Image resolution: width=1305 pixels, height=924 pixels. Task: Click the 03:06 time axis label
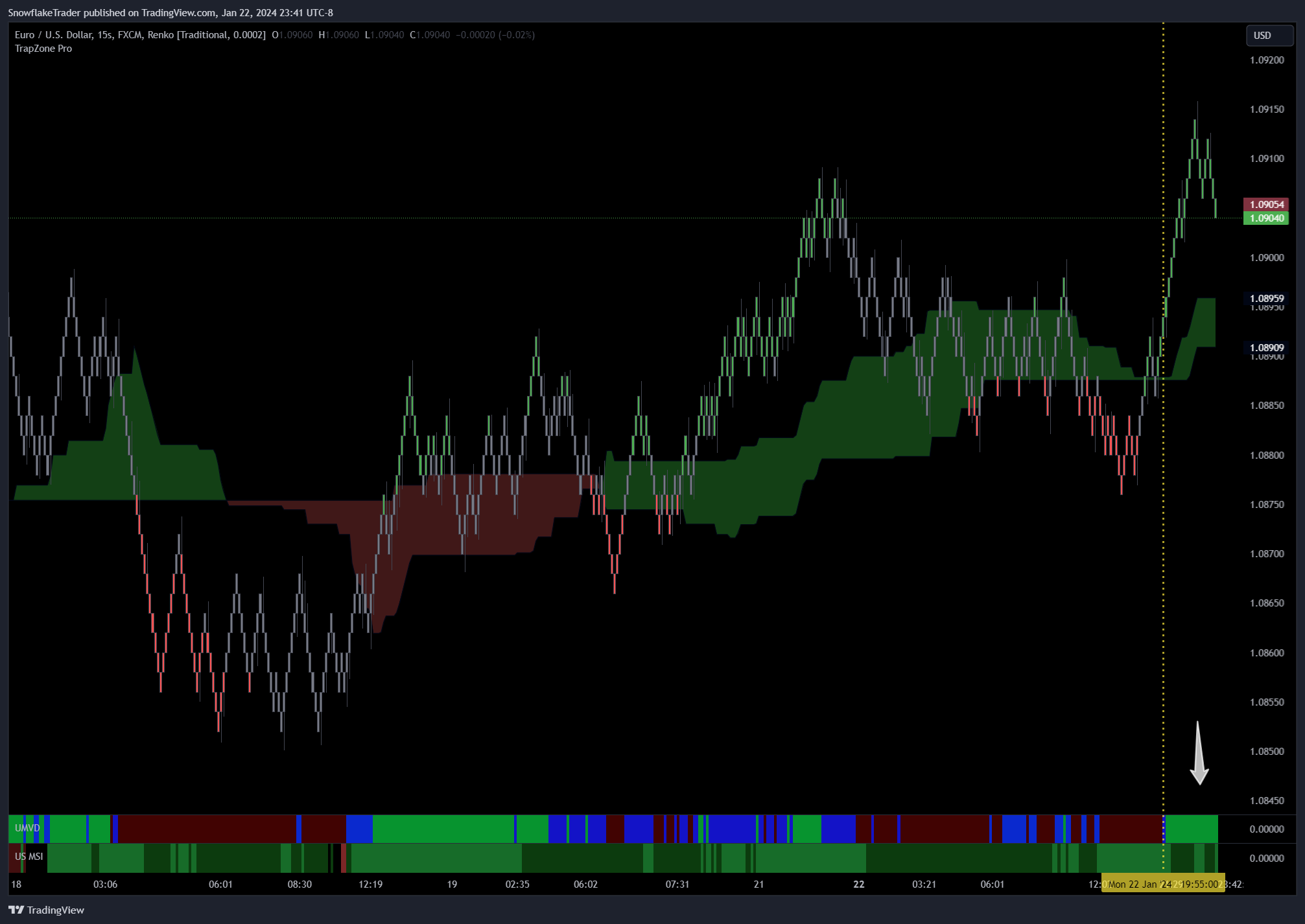(x=105, y=884)
